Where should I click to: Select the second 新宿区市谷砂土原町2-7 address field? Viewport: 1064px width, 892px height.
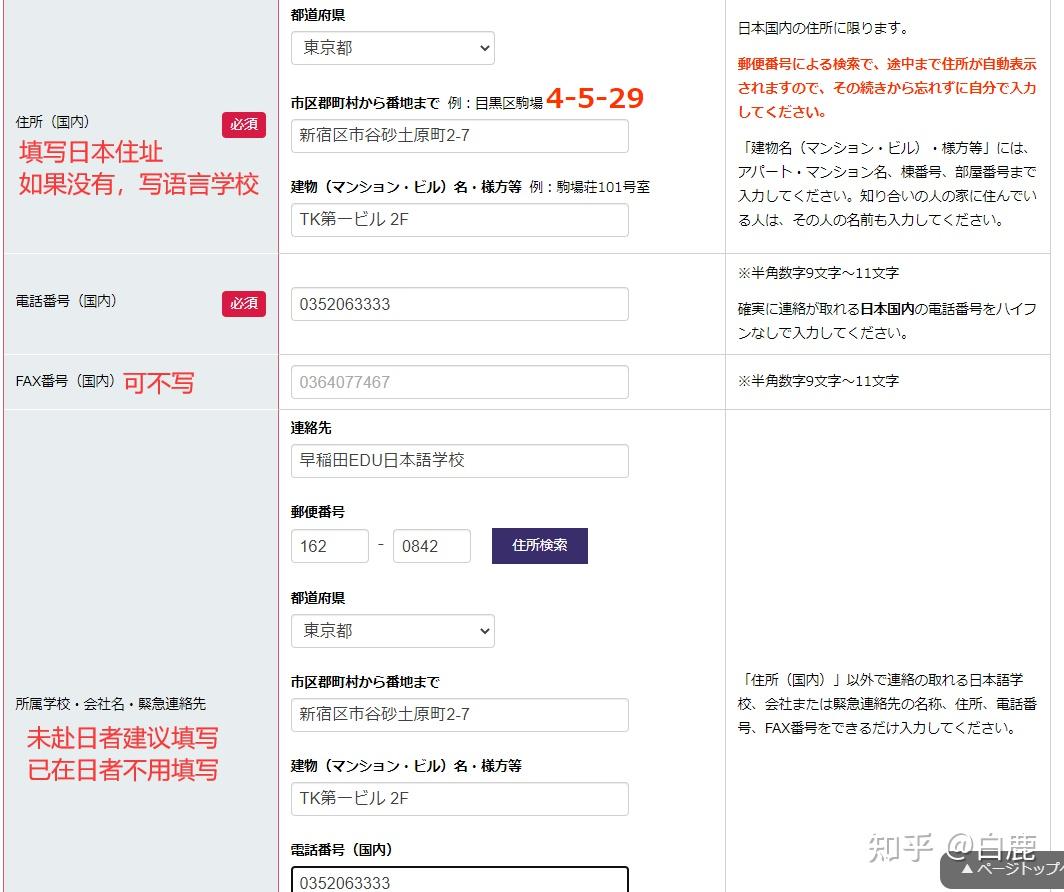coord(458,714)
